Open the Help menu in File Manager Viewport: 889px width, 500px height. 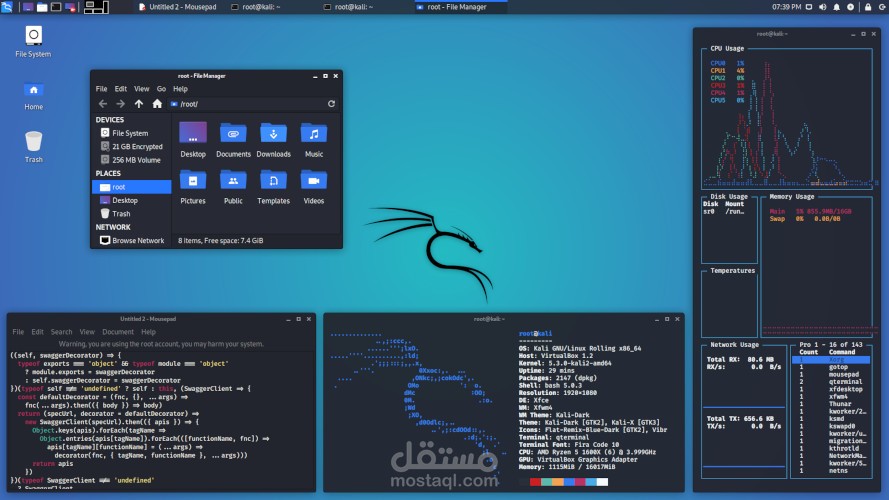pyautogui.click(x=180, y=89)
